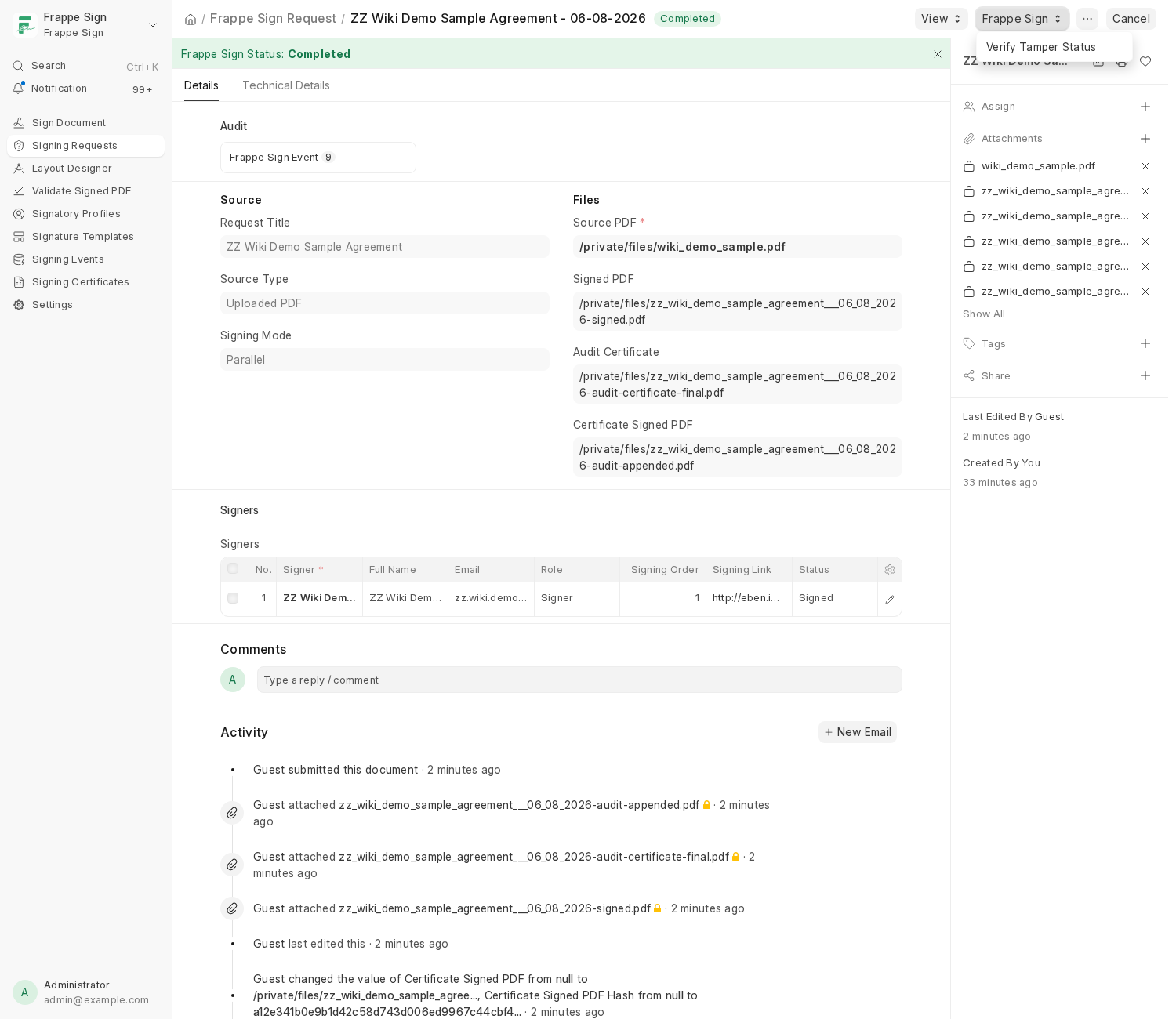Open Signing Certificates list
Screen dimensions: 1176x1019
tap(85, 282)
